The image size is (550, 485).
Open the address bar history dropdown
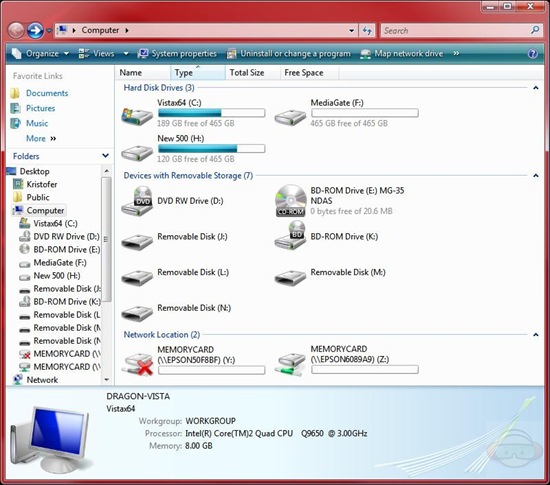pyautogui.click(x=351, y=31)
